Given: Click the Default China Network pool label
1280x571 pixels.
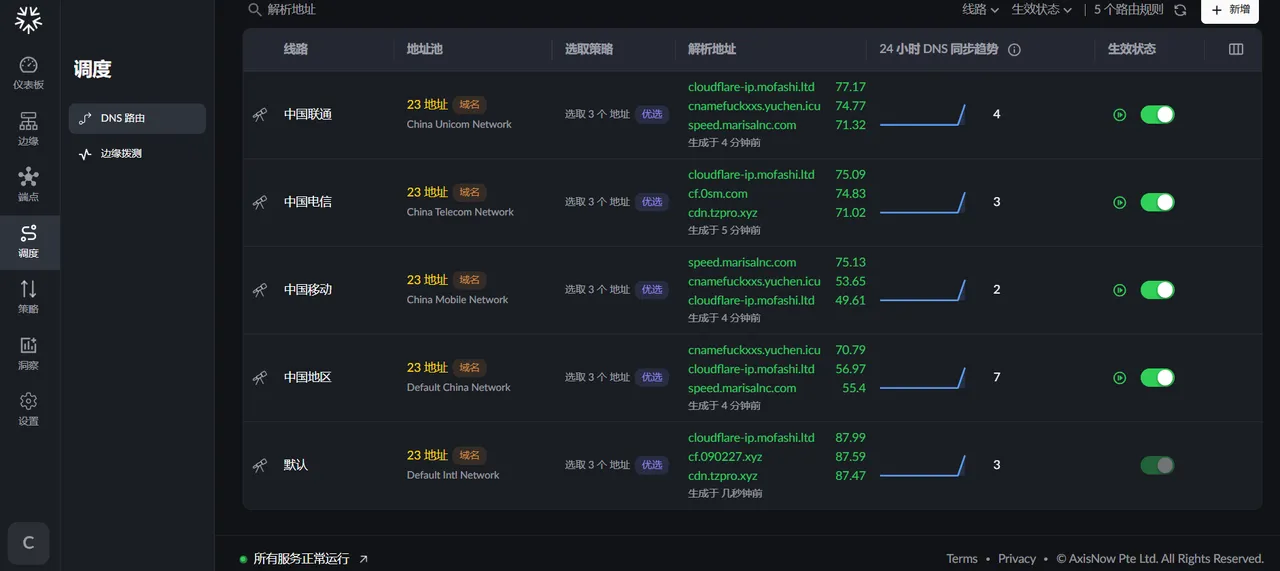Looking at the screenshot, I should tap(459, 388).
